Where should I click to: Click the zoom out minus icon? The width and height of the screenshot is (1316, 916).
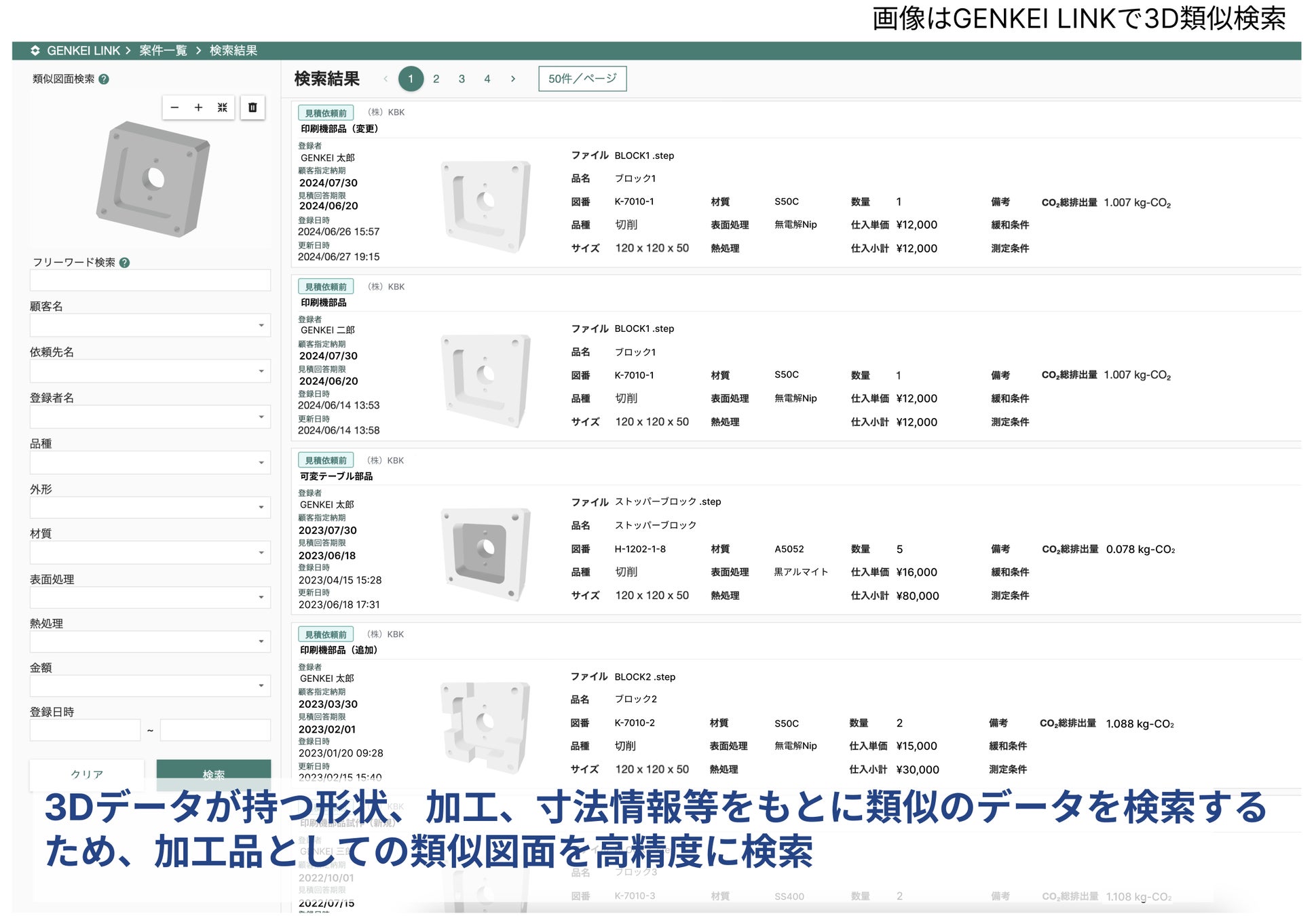click(x=174, y=107)
